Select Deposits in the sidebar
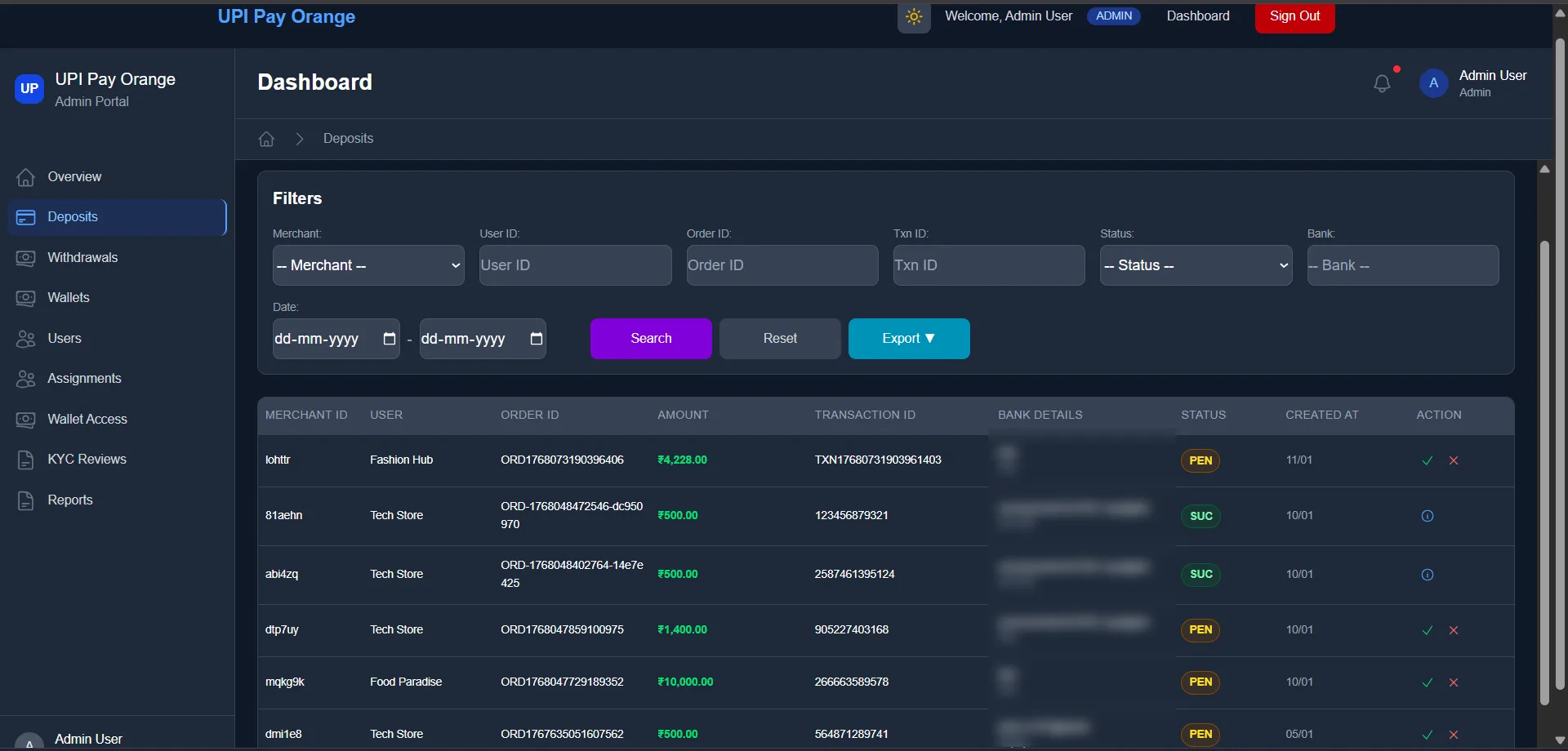 [117, 217]
